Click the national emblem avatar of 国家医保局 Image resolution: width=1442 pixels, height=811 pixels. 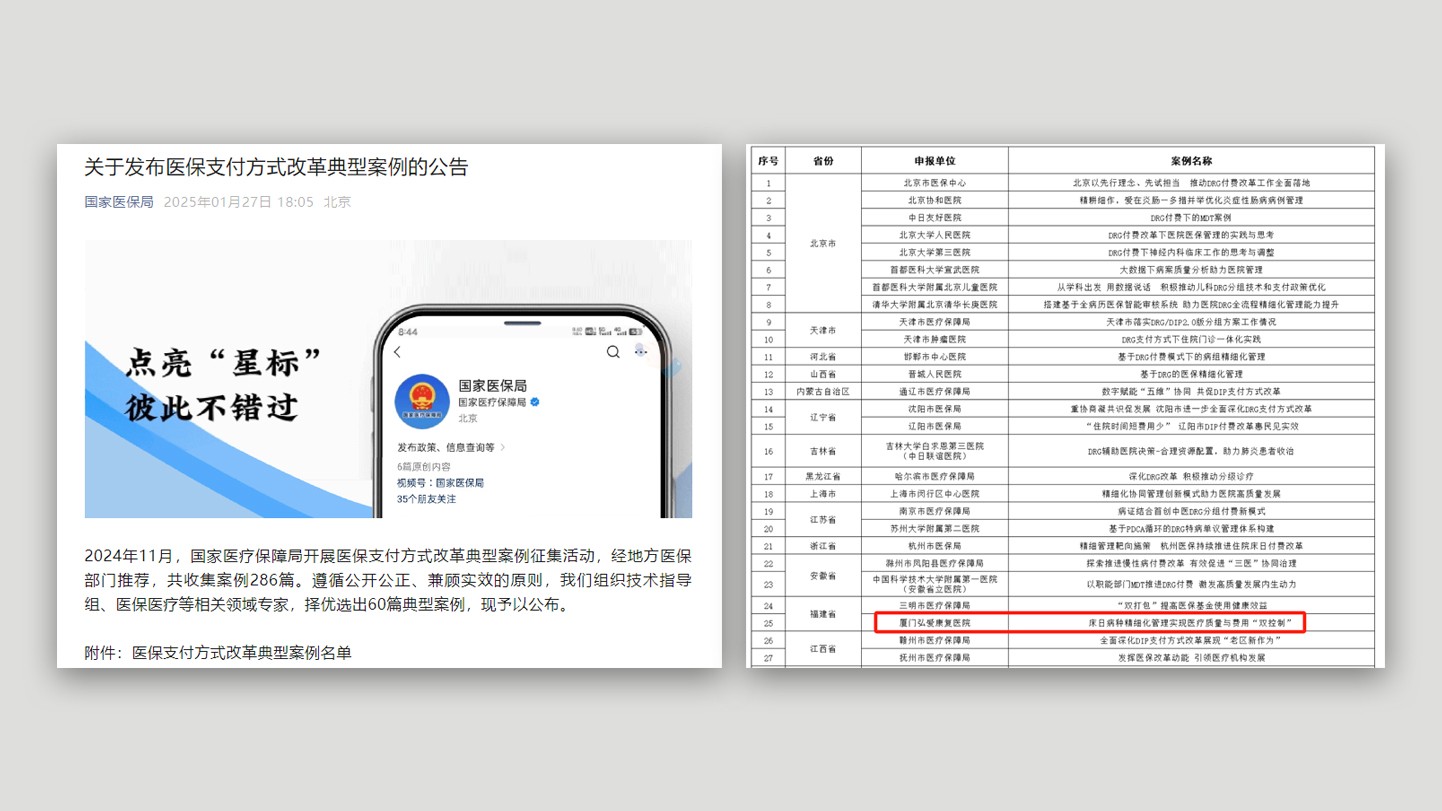[x=422, y=402]
